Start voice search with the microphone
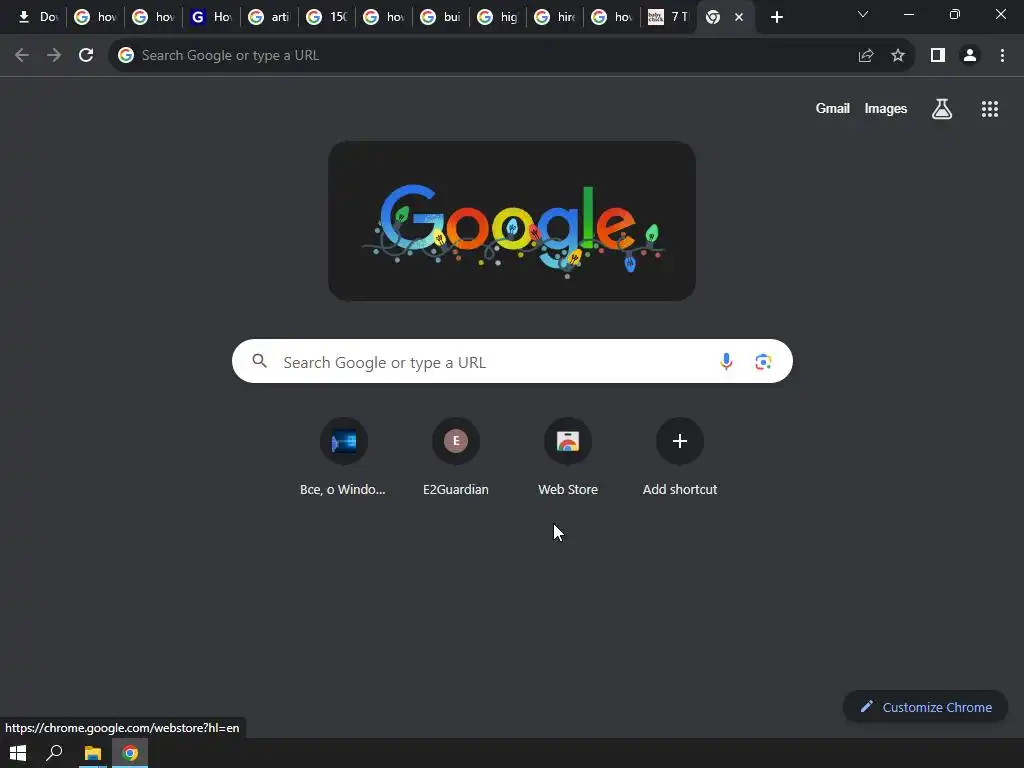 [x=726, y=361]
